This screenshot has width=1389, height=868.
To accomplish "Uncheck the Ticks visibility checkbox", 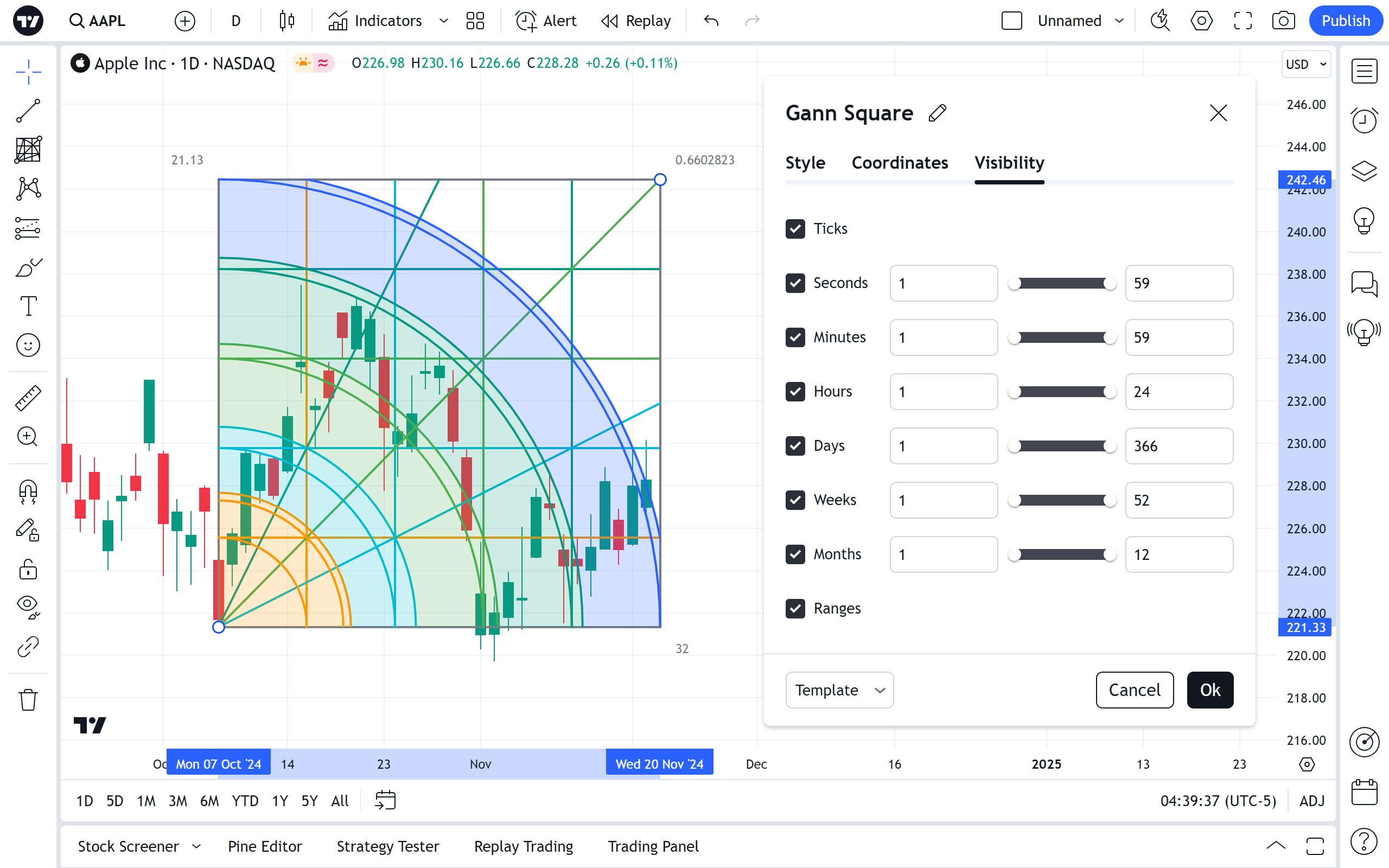I will tap(795, 228).
